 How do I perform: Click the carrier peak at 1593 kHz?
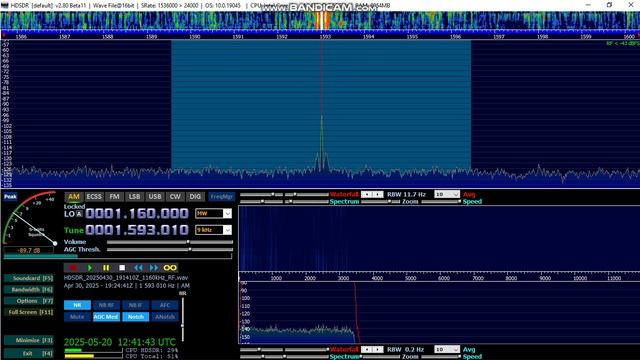tap(322, 118)
